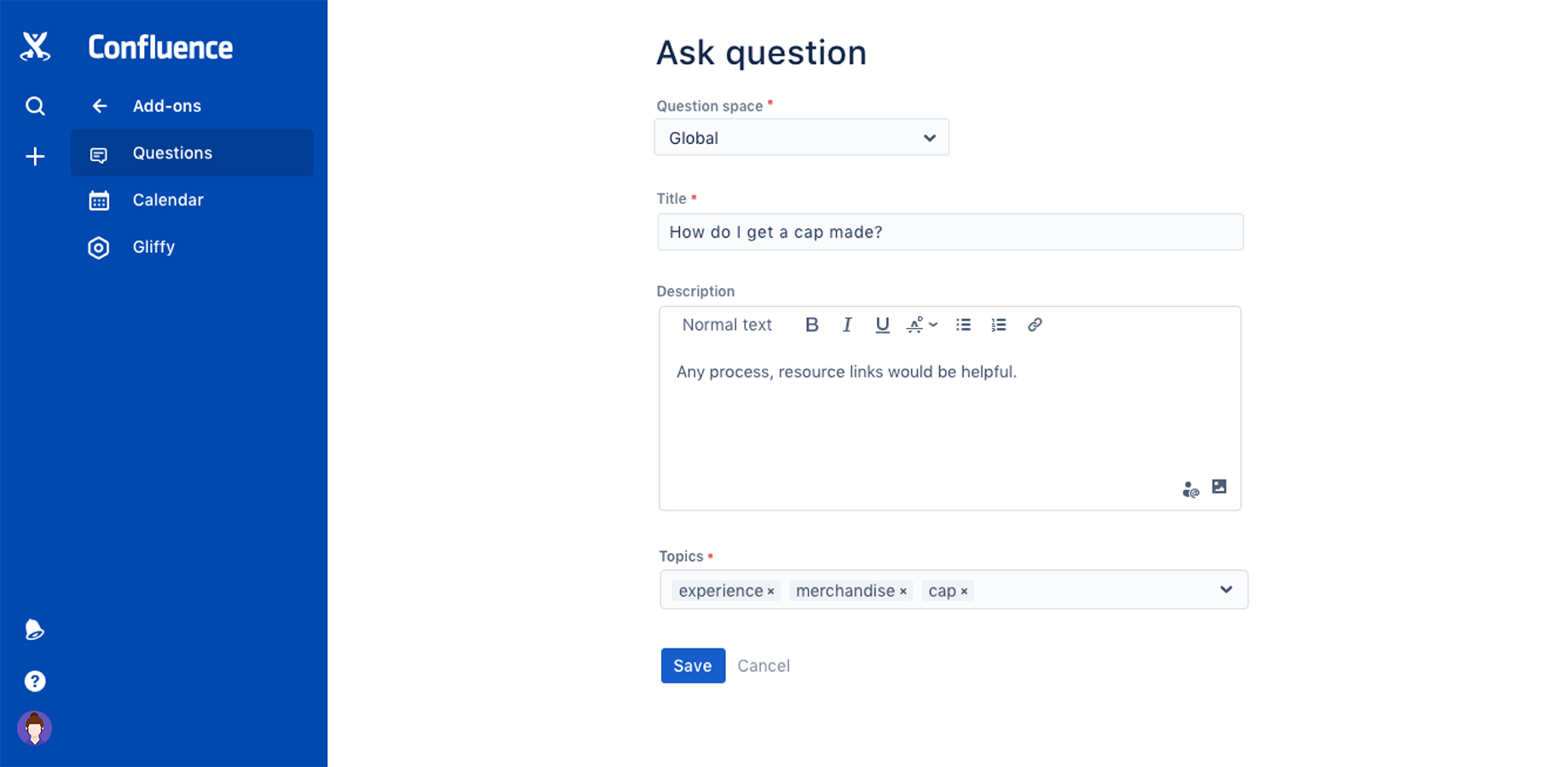Screen dimensions: 1568x767
Task: Mention a user in the description
Action: [1190, 489]
